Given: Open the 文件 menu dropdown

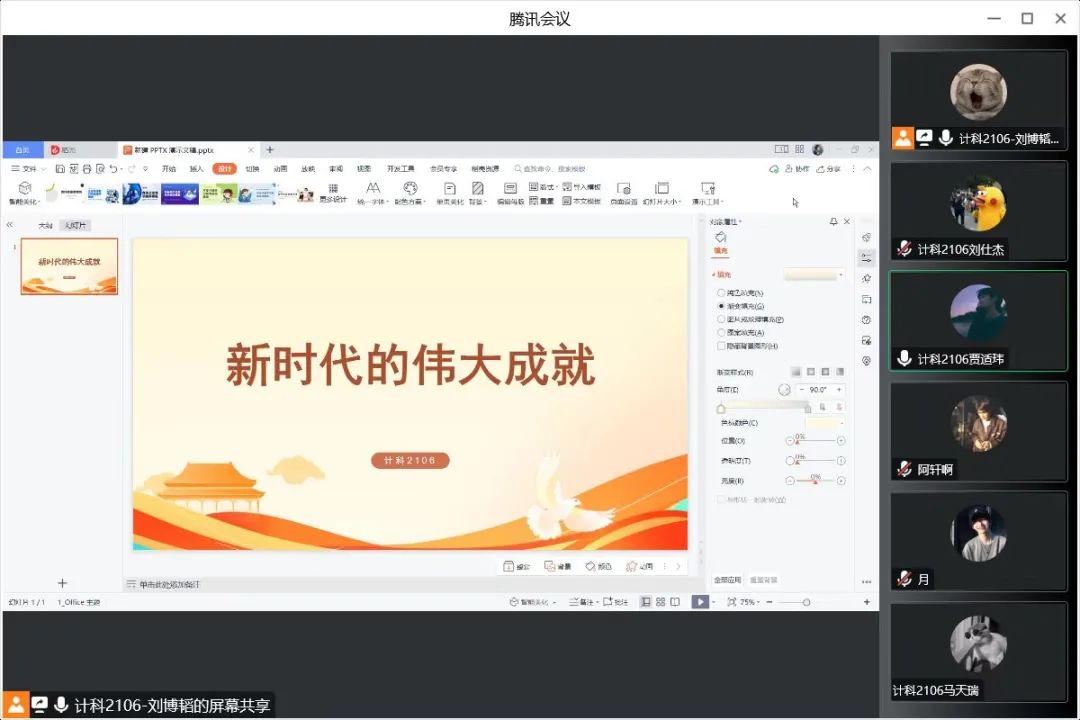Looking at the screenshot, I should coord(28,169).
